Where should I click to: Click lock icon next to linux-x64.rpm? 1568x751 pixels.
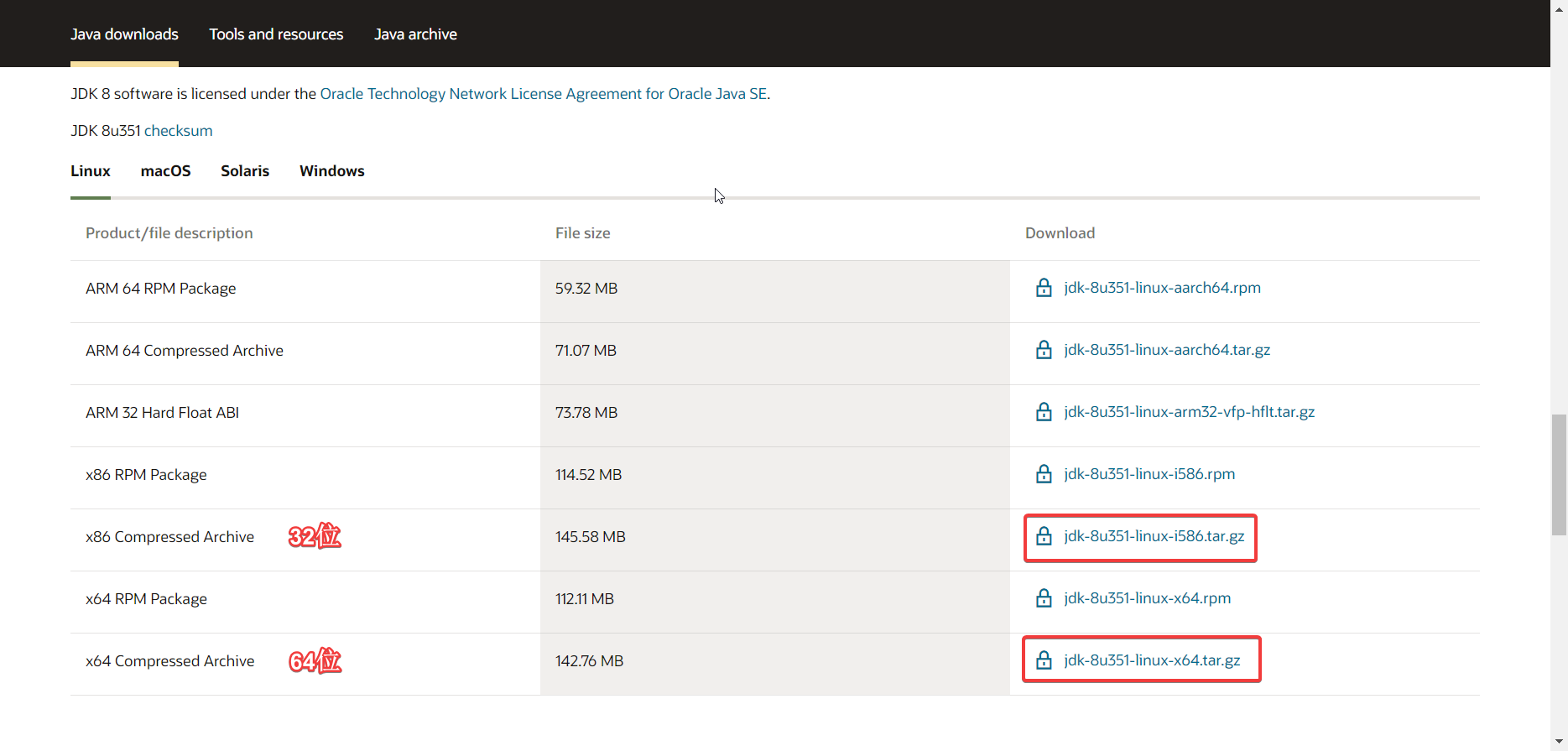[x=1044, y=598]
